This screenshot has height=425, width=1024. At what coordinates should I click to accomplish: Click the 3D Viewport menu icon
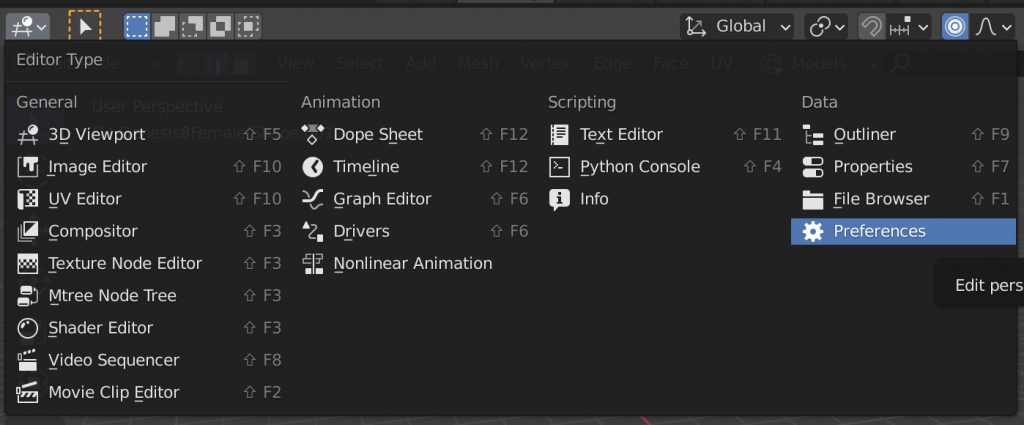coord(27,134)
